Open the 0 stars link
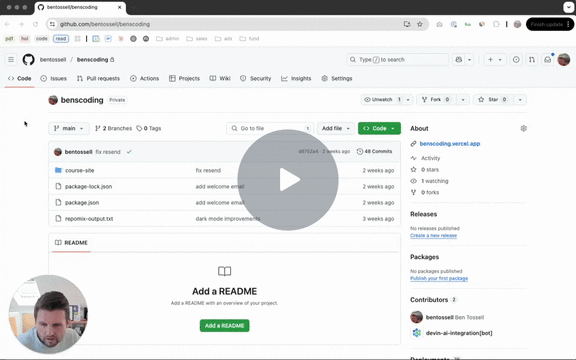Viewport: 576px width, 360px height. pos(430,170)
